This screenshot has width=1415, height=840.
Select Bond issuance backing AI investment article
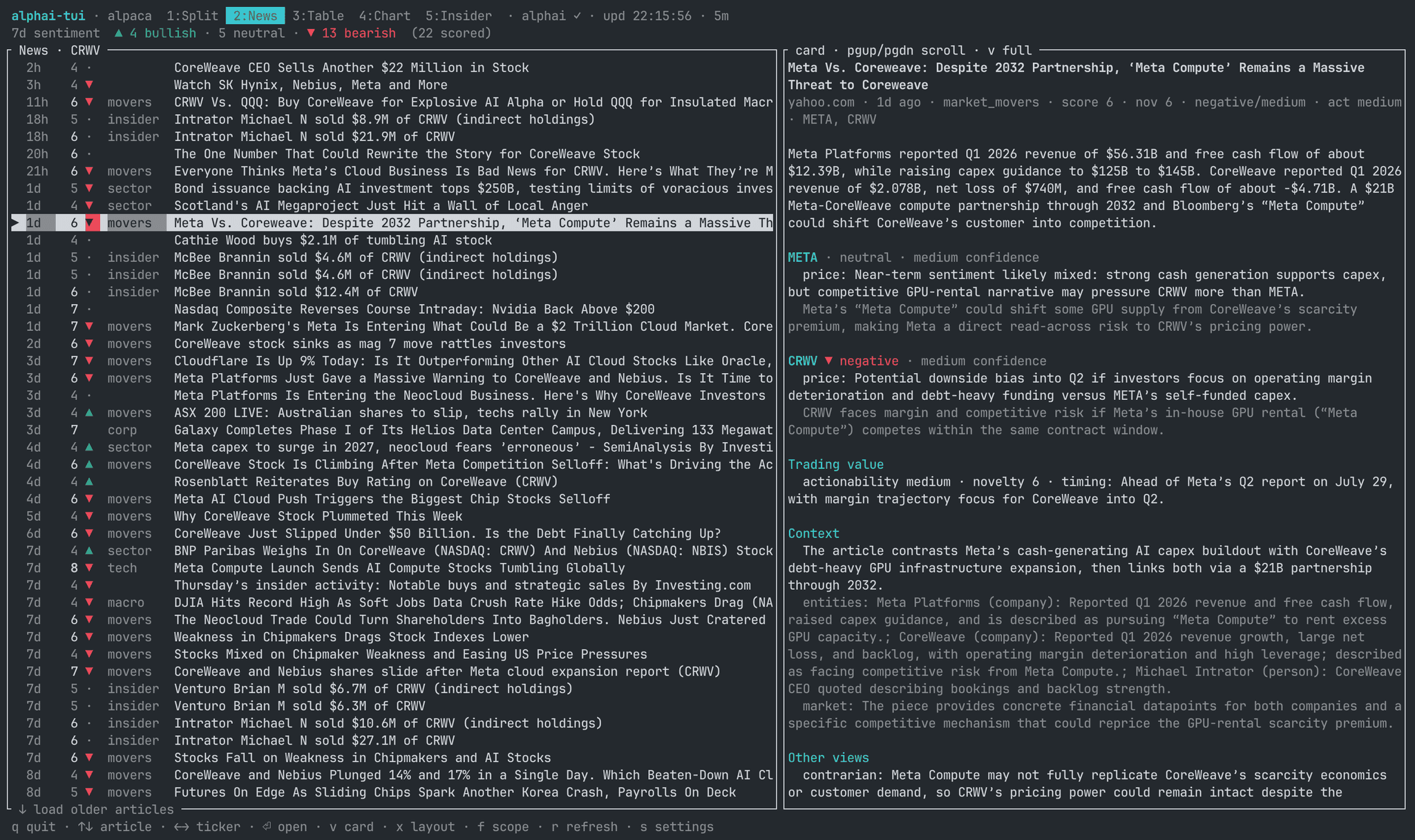pyautogui.click(x=392, y=189)
